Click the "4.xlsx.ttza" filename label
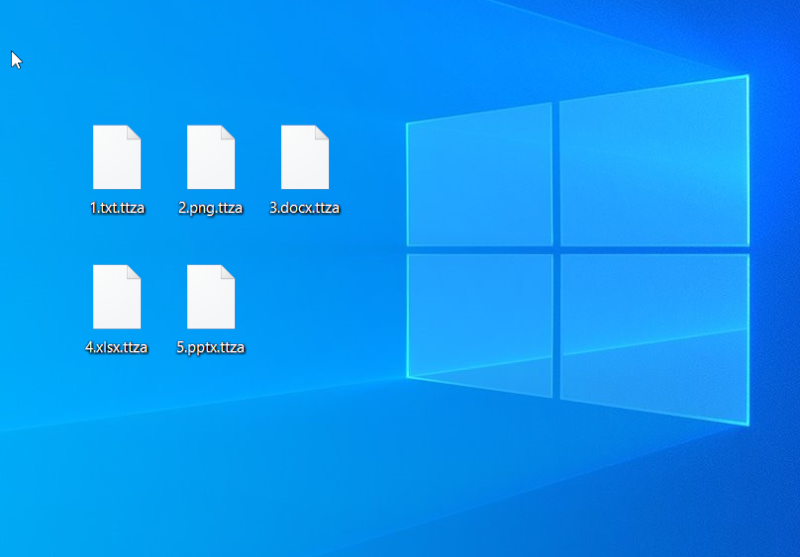The height and width of the screenshot is (557, 800). (x=117, y=347)
